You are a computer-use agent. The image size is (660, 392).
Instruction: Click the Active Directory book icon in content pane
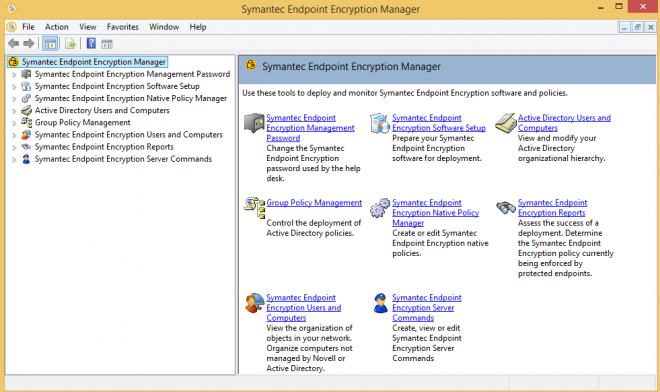click(506, 123)
